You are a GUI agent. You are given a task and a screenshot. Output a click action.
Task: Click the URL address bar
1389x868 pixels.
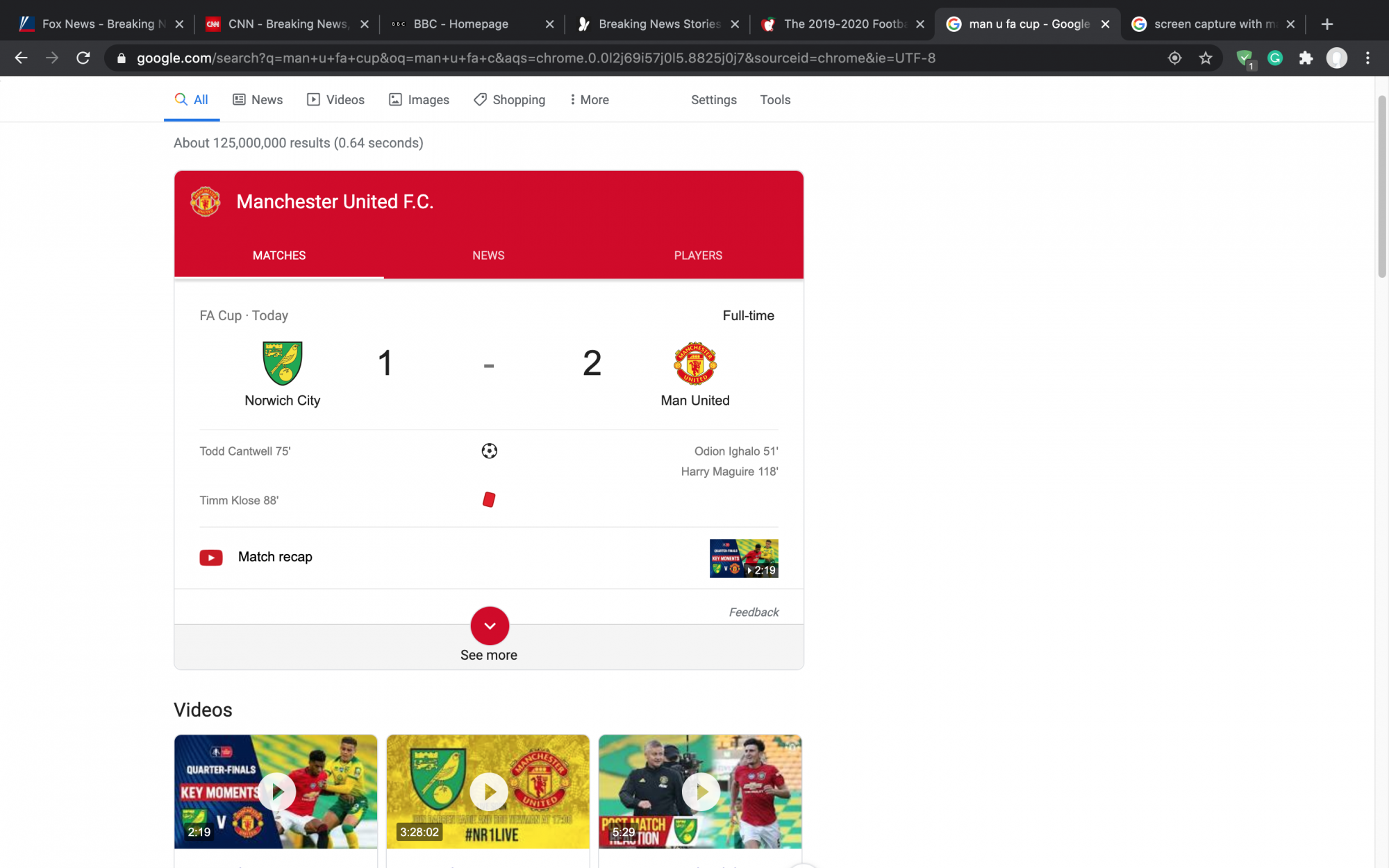tap(535, 58)
